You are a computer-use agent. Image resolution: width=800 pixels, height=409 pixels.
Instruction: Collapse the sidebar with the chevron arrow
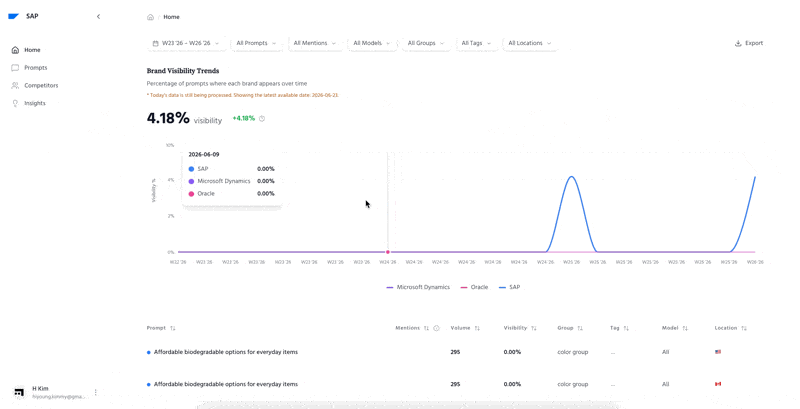point(98,16)
